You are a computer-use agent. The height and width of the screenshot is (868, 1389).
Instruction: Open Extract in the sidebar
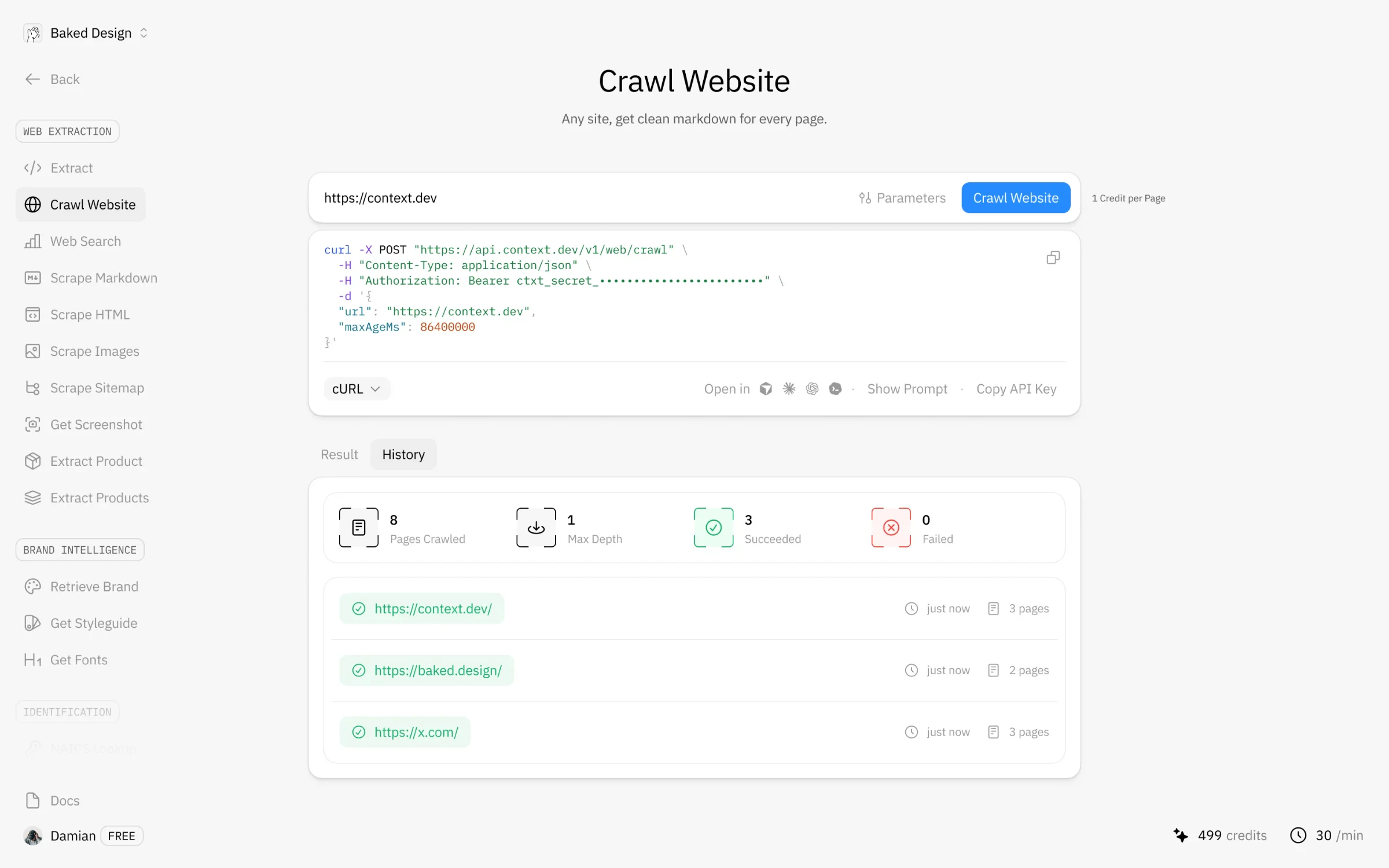tap(58, 168)
